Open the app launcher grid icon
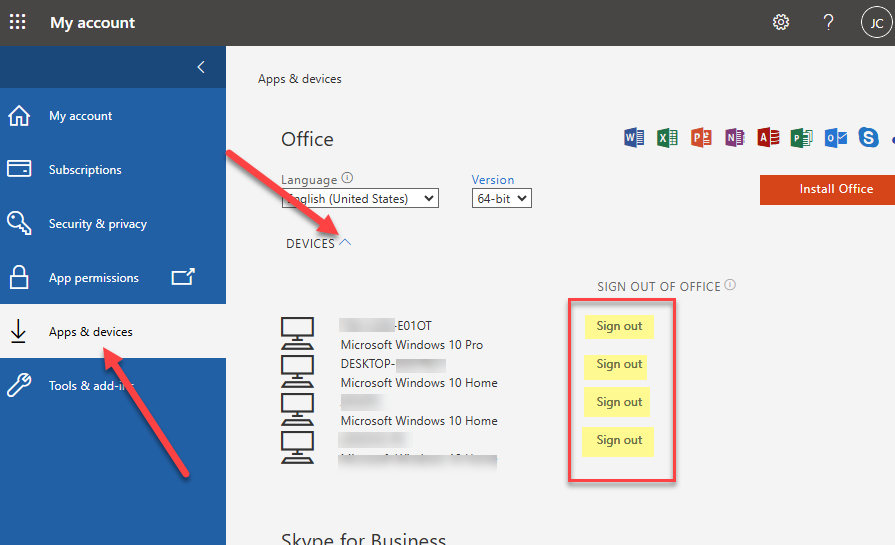This screenshot has height=545, width=895. click(x=18, y=22)
